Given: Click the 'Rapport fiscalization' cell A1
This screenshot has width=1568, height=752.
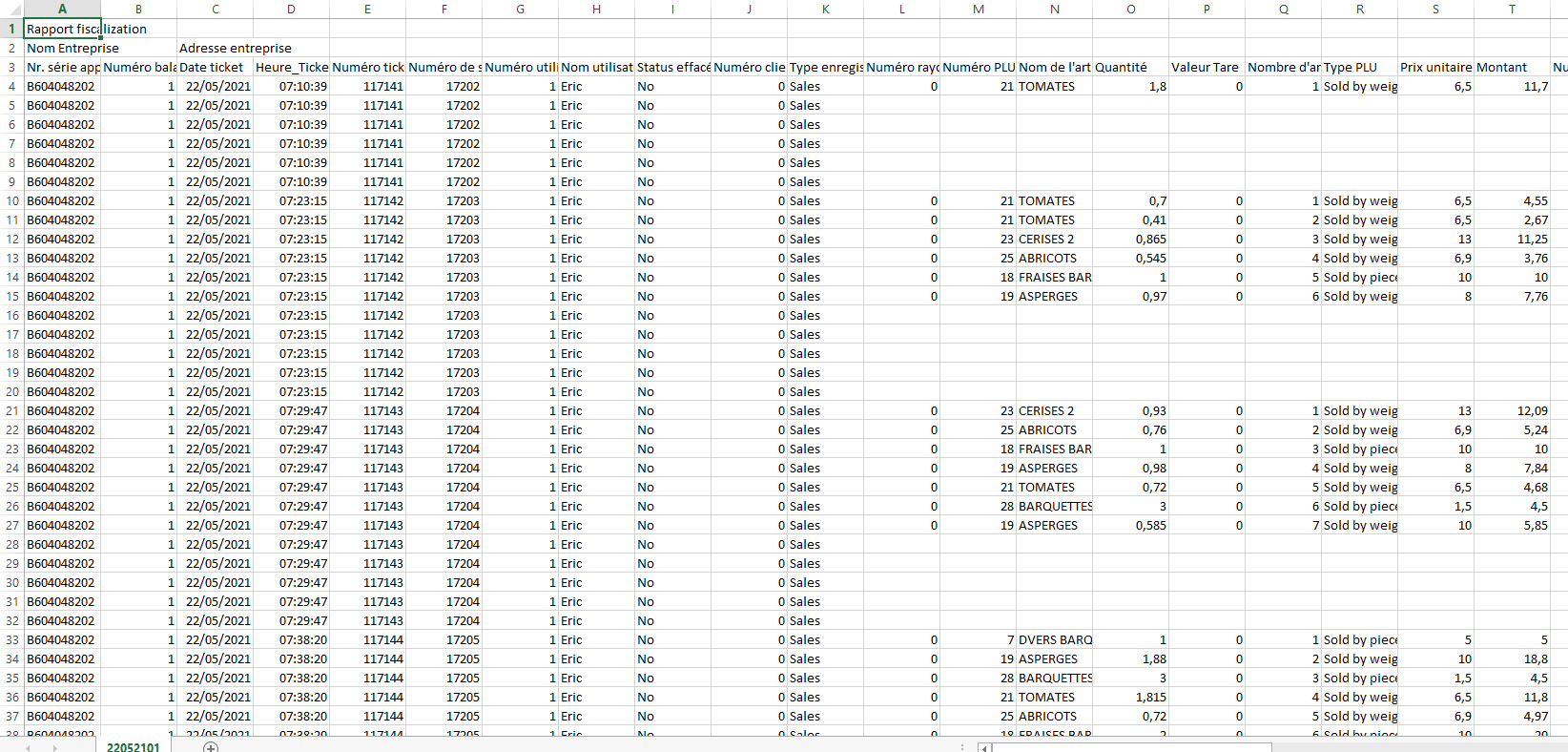Looking at the screenshot, I should [62, 29].
